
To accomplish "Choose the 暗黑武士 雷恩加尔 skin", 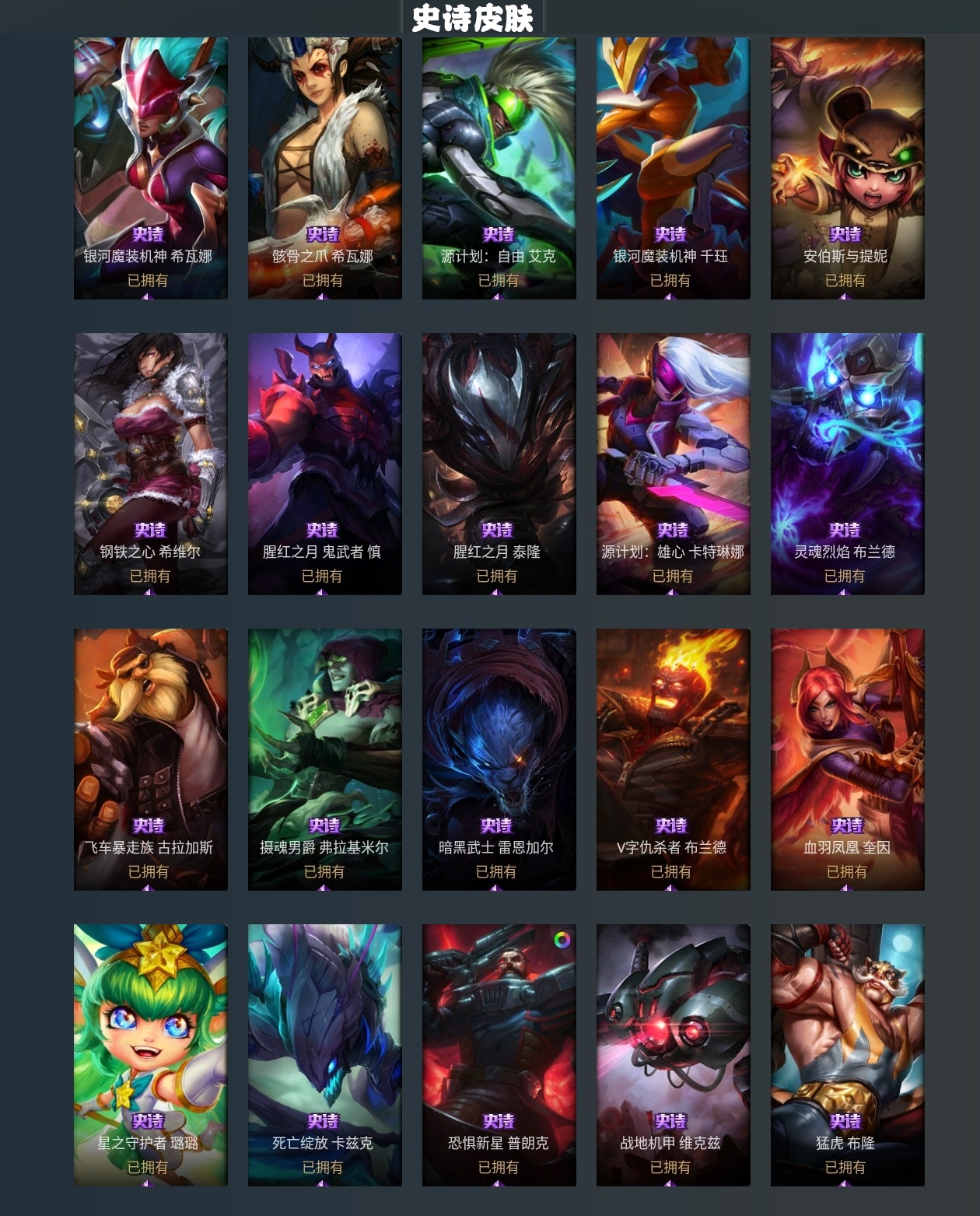I will coord(499,759).
